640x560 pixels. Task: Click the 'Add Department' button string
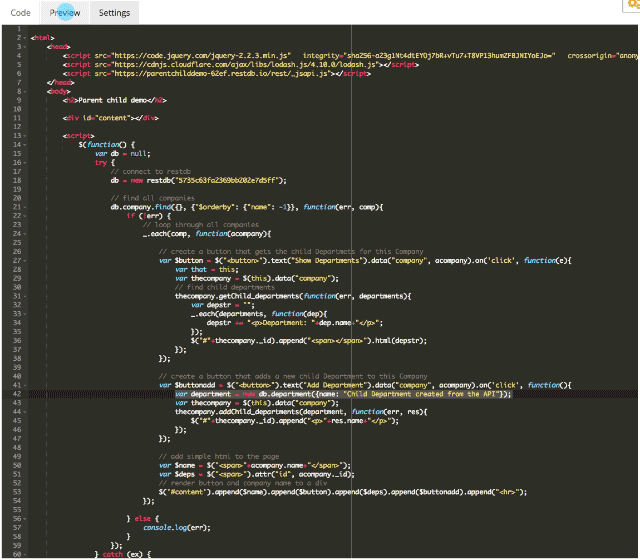tap(334, 385)
